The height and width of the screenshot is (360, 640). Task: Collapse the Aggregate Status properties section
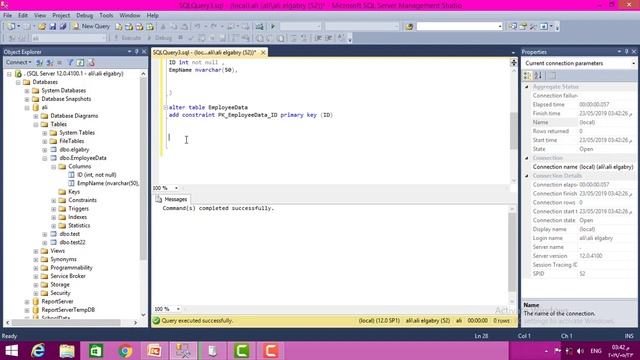pyautogui.click(x=527, y=87)
